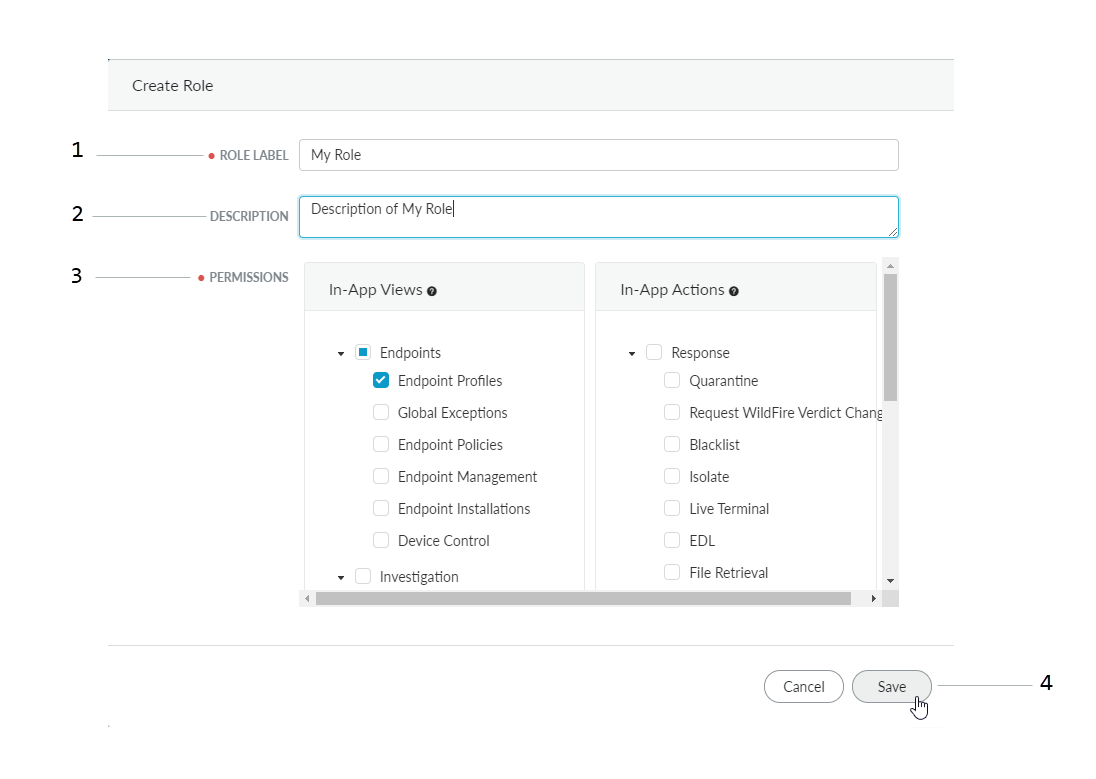Image resolution: width=1096 pixels, height=779 pixels.
Task: Click the permissions vertical scrollbar thumb
Action: tap(890, 335)
